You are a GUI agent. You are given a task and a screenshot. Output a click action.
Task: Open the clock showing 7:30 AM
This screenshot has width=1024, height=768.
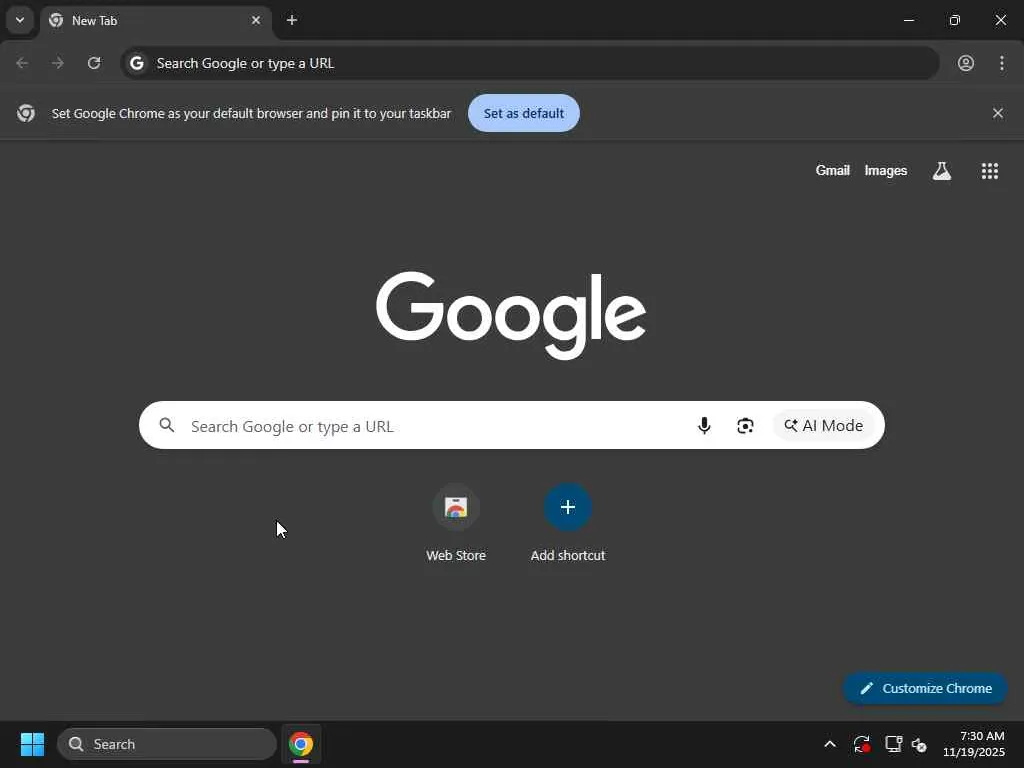(973, 744)
